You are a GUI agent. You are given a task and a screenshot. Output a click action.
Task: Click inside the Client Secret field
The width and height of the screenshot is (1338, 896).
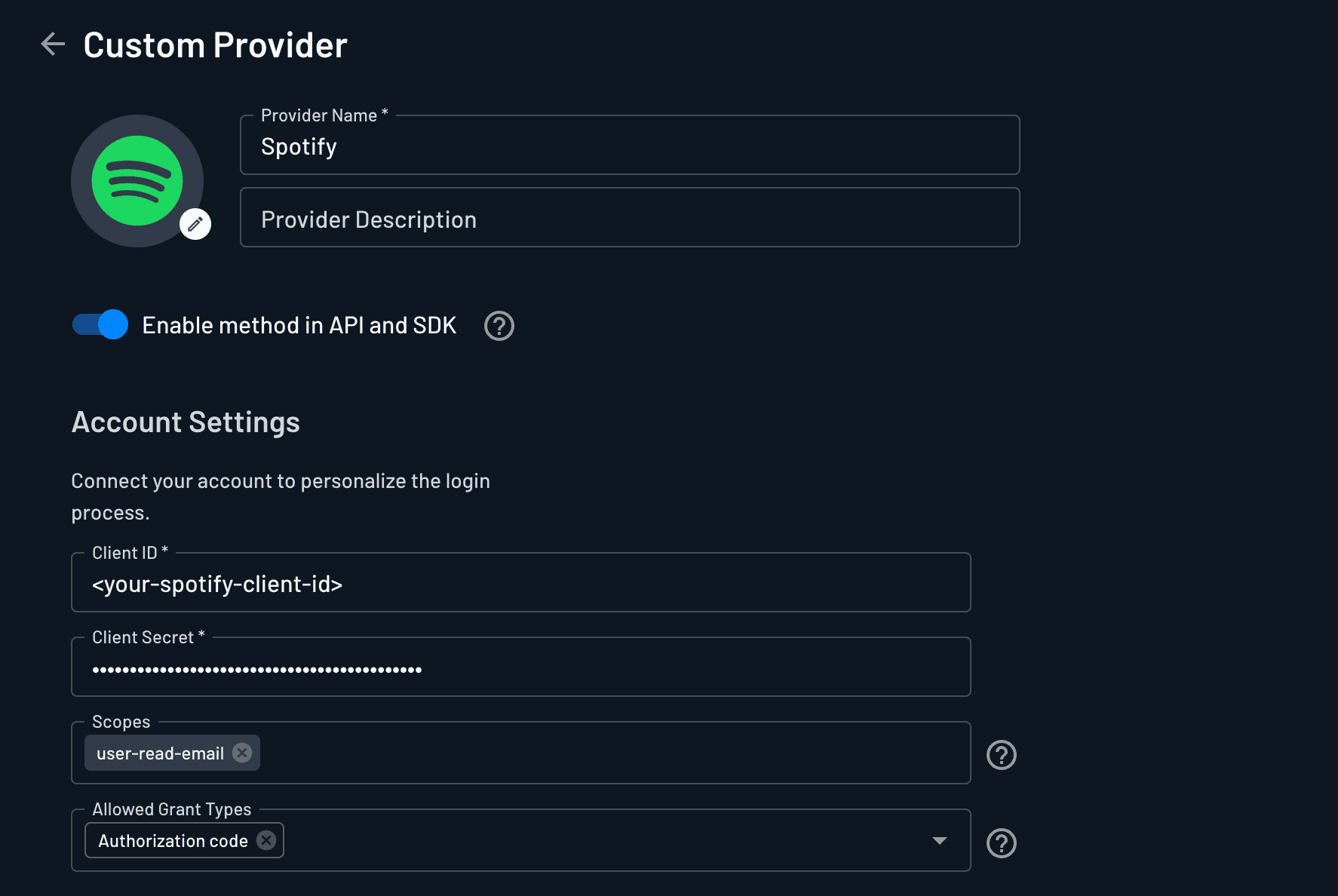click(x=520, y=668)
